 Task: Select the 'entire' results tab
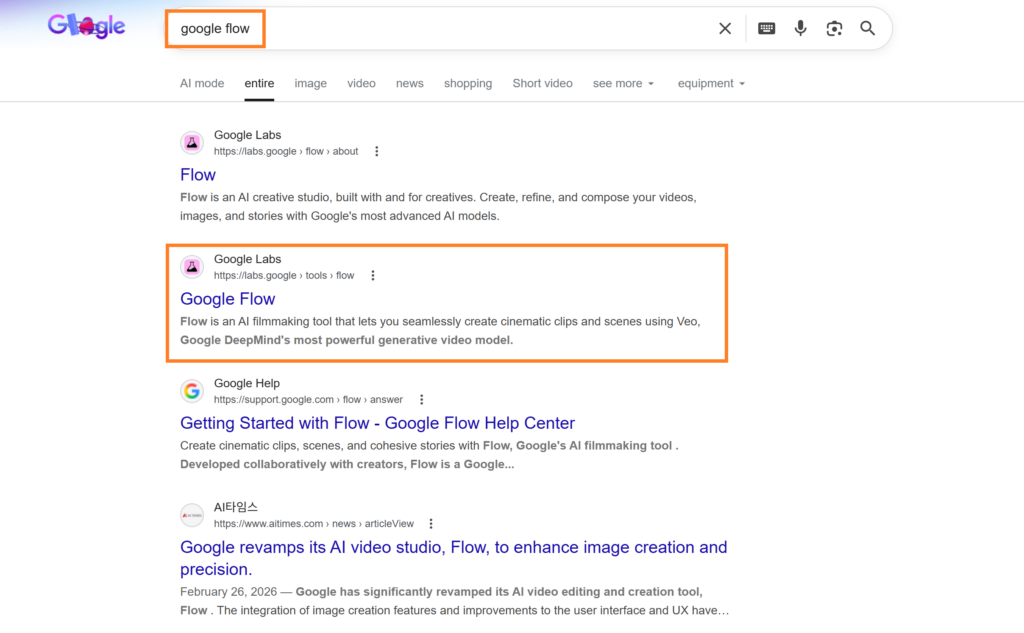259,84
